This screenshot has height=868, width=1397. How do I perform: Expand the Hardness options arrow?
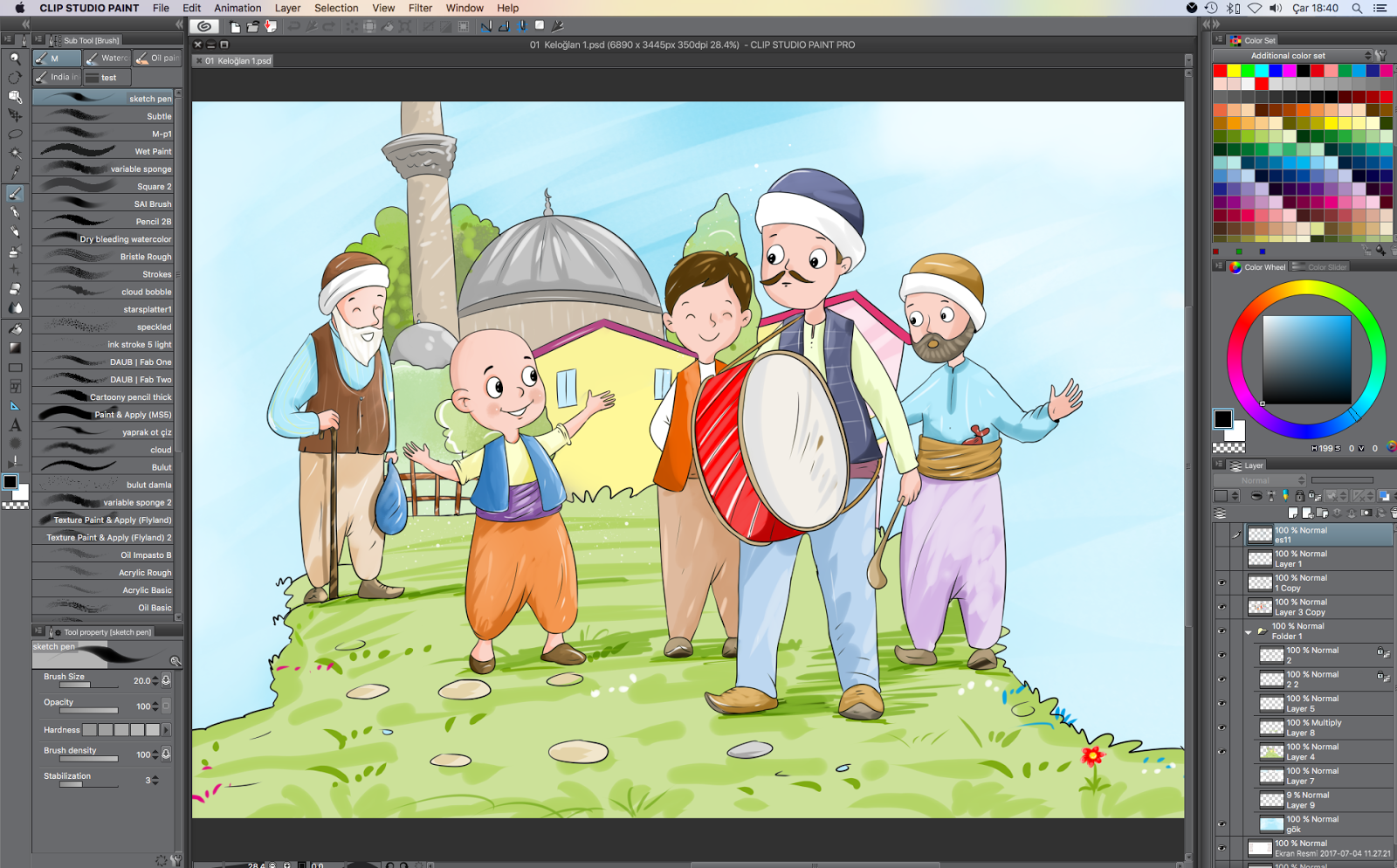point(166,730)
